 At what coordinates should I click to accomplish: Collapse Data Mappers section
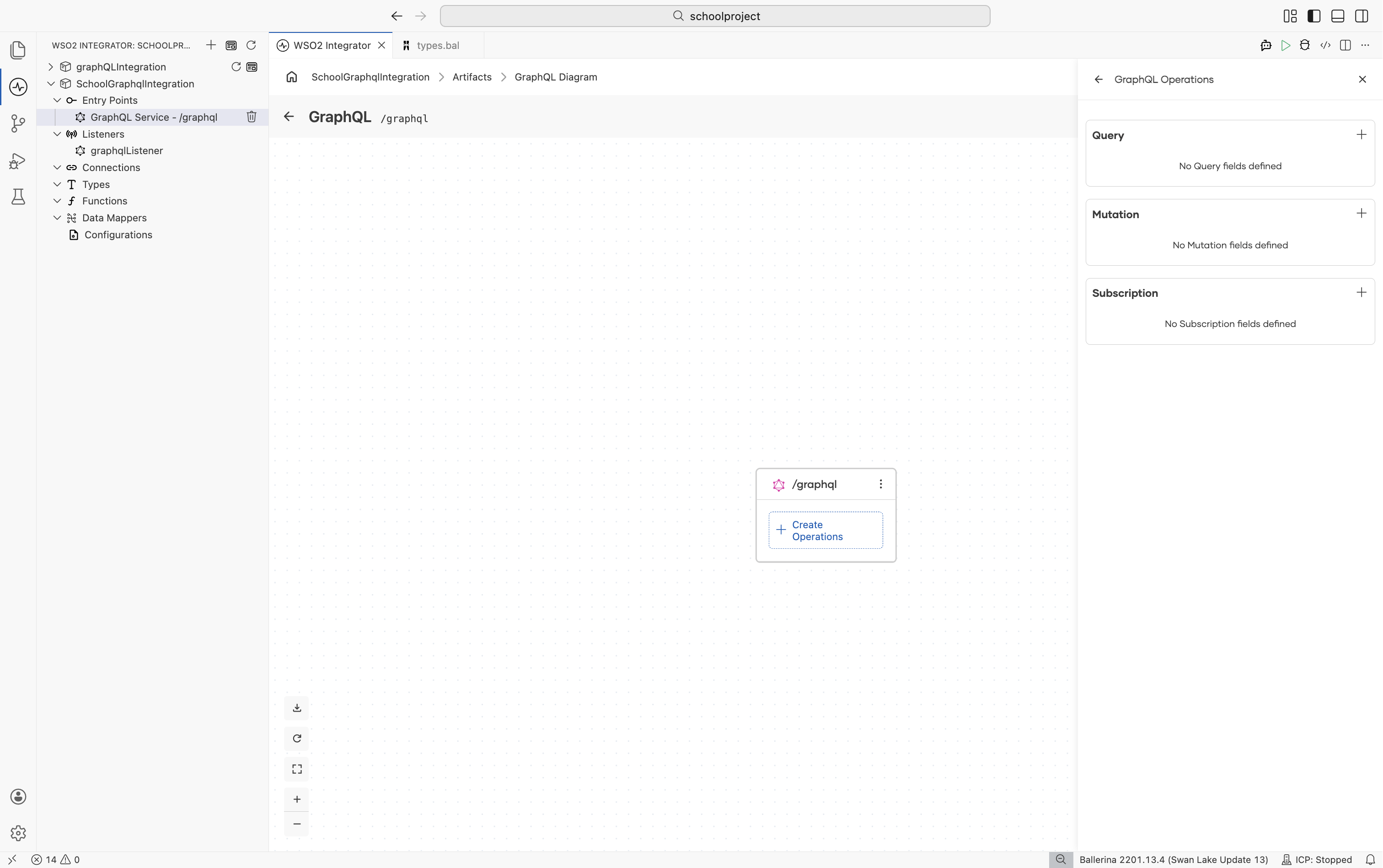[57, 218]
